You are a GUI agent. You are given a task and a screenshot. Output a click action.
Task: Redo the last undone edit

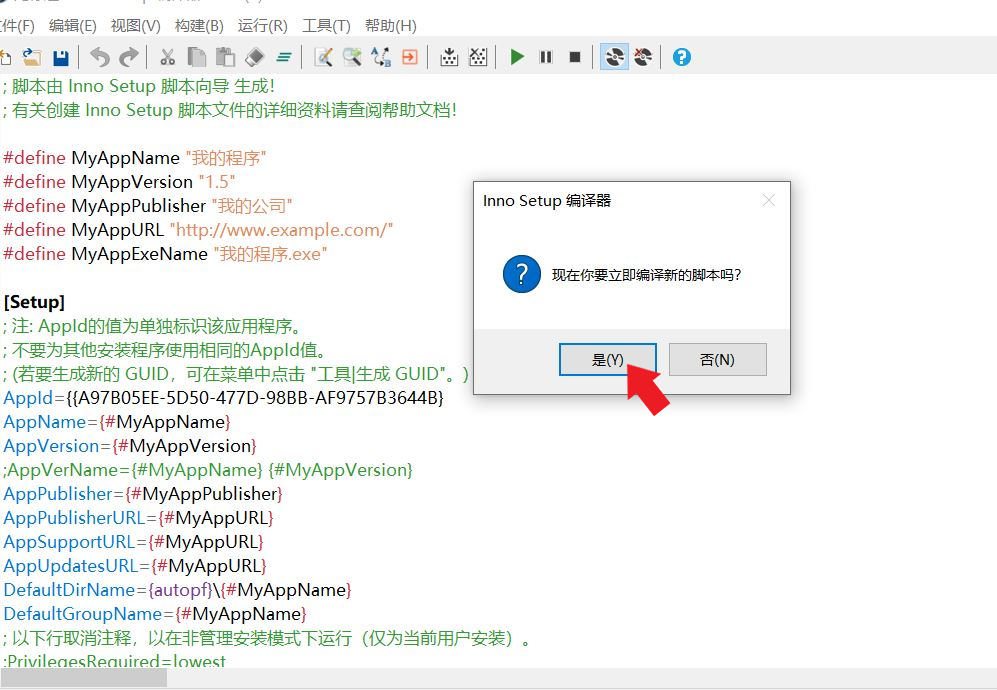pos(129,57)
